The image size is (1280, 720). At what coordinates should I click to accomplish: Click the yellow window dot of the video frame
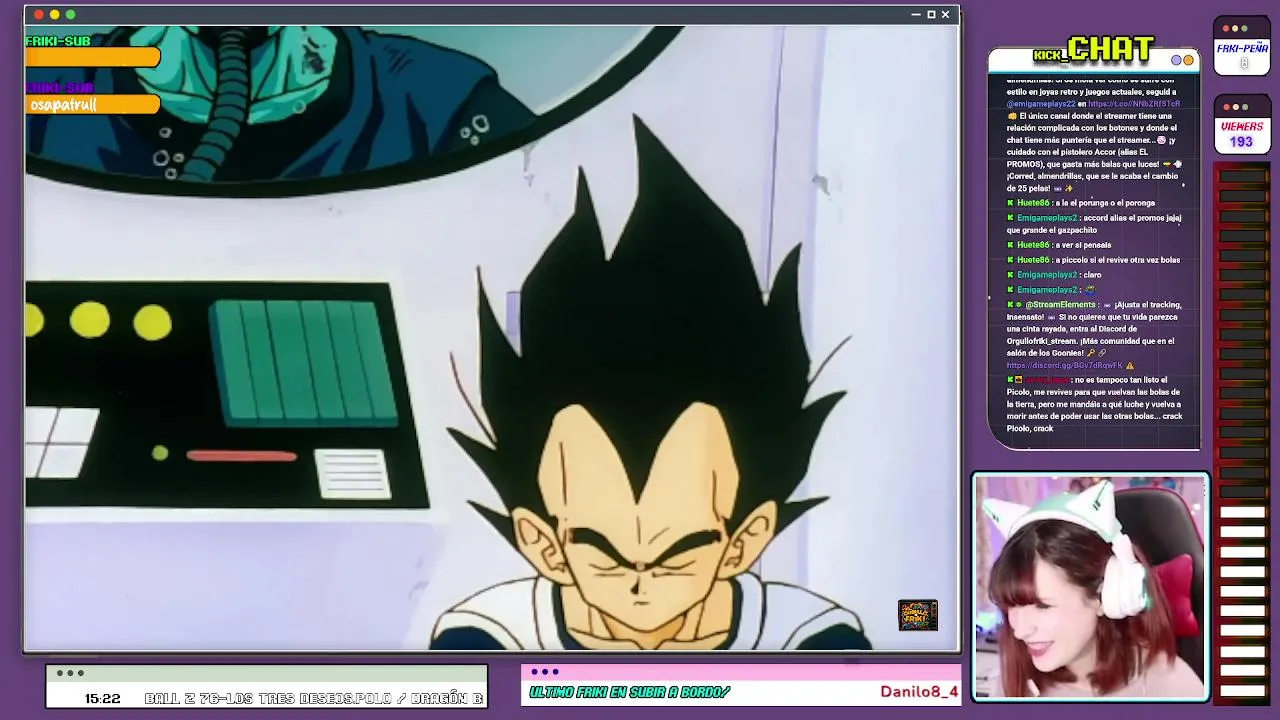tap(55, 14)
